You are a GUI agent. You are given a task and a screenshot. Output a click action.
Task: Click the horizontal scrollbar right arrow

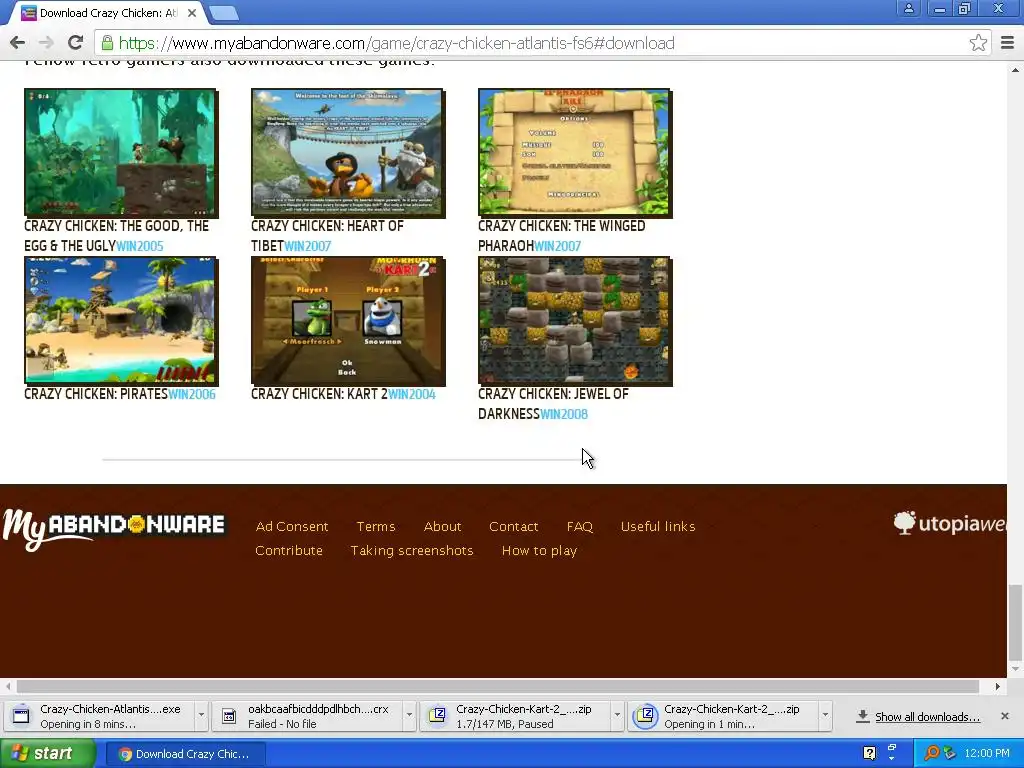pyautogui.click(x=999, y=686)
